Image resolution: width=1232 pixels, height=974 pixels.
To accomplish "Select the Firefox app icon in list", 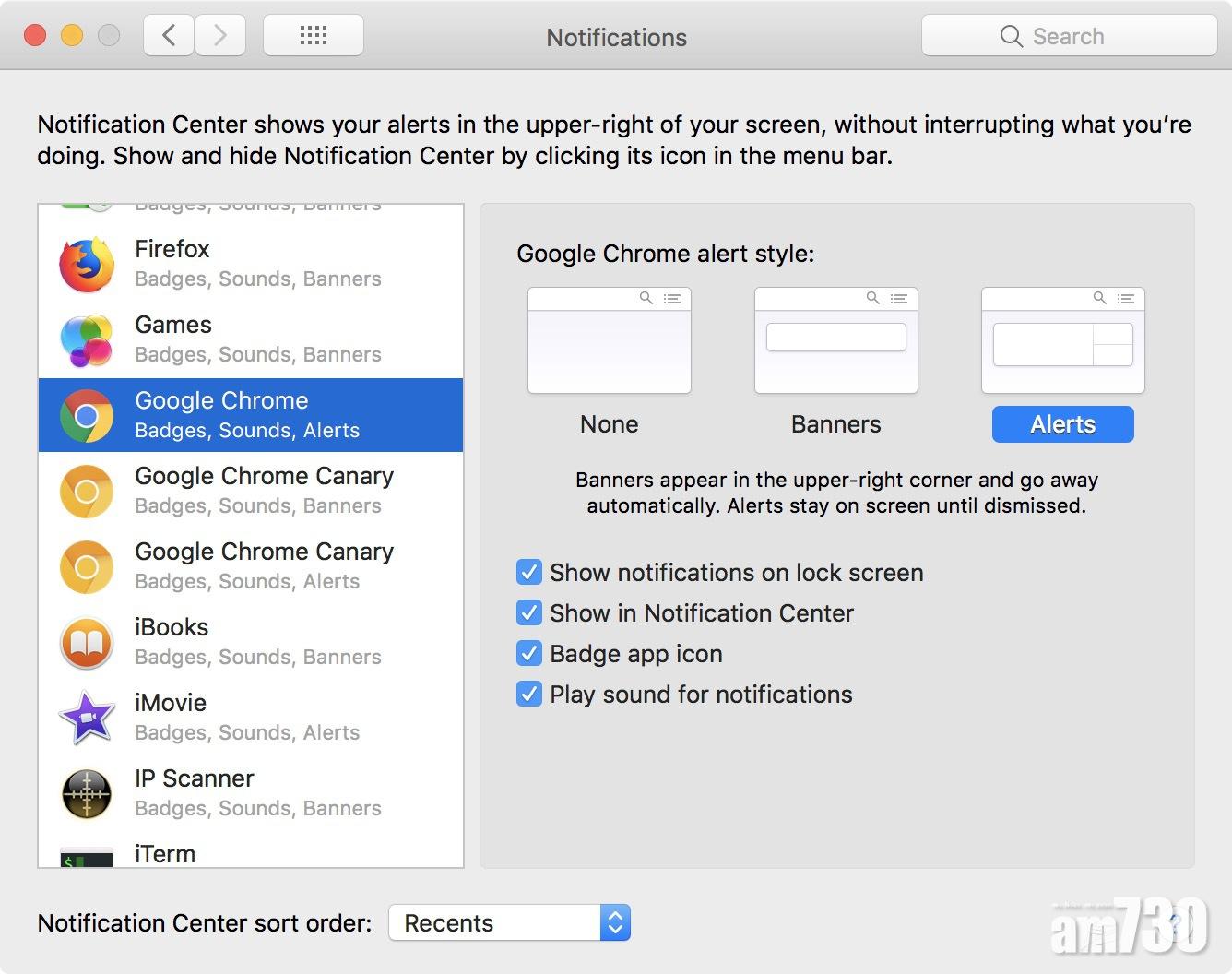I will [87, 265].
